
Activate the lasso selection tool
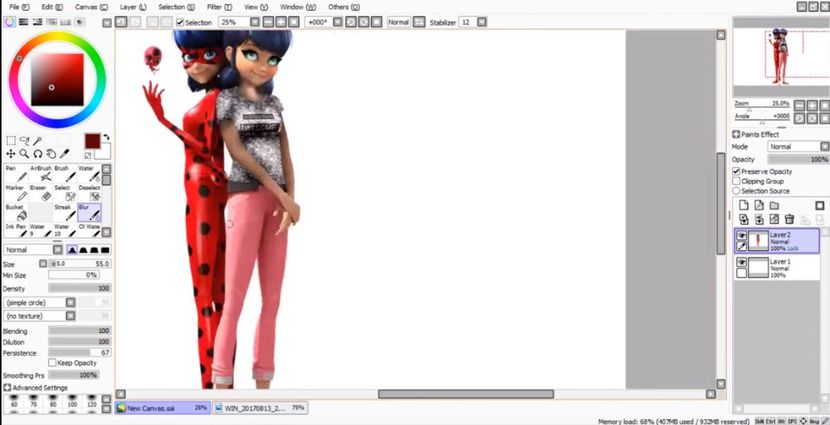[x=24, y=141]
